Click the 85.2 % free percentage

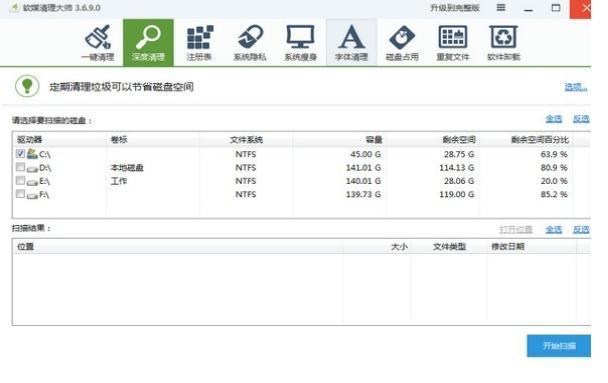pyautogui.click(x=554, y=194)
